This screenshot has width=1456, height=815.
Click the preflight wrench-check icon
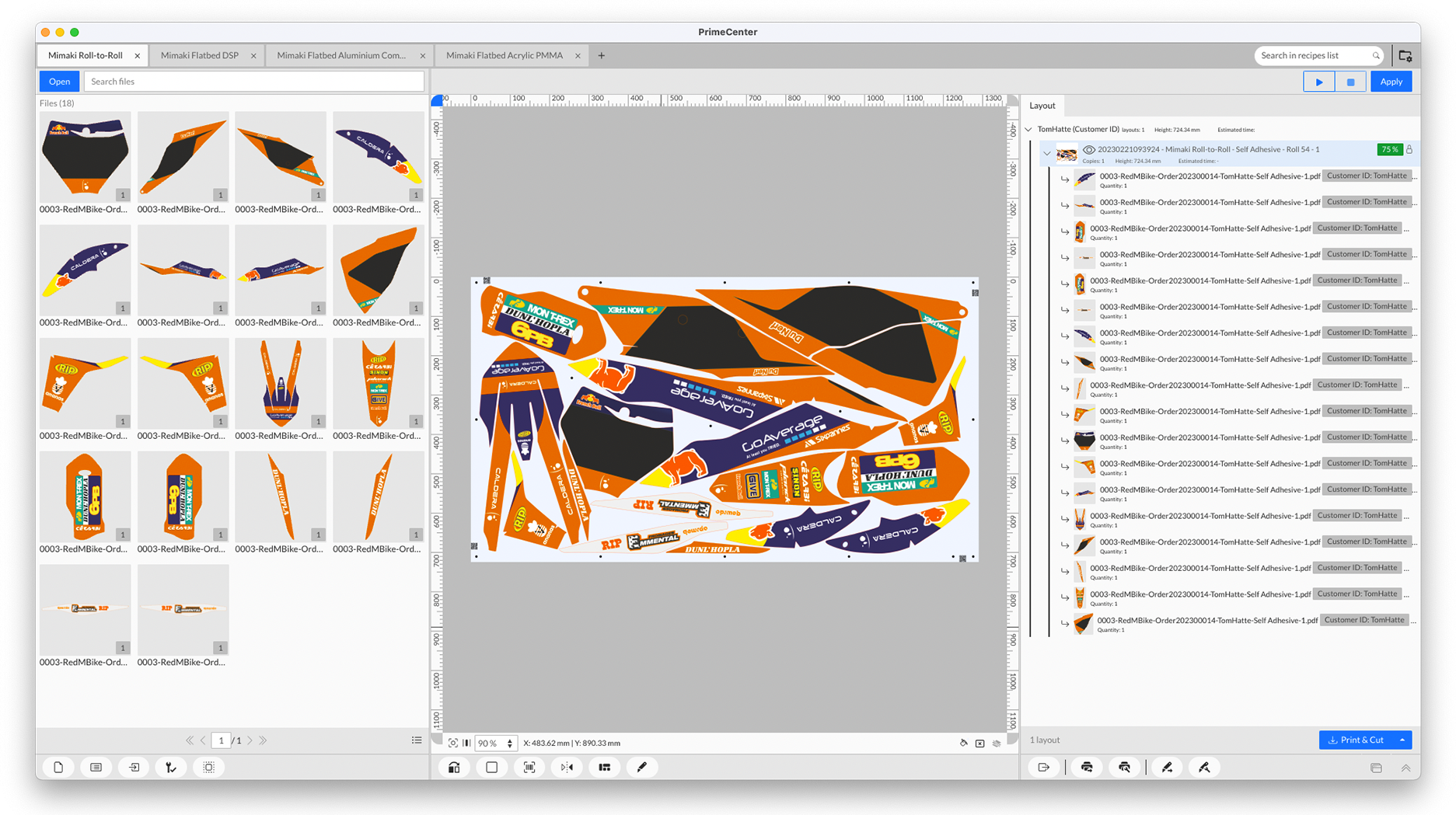pos(171,767)
